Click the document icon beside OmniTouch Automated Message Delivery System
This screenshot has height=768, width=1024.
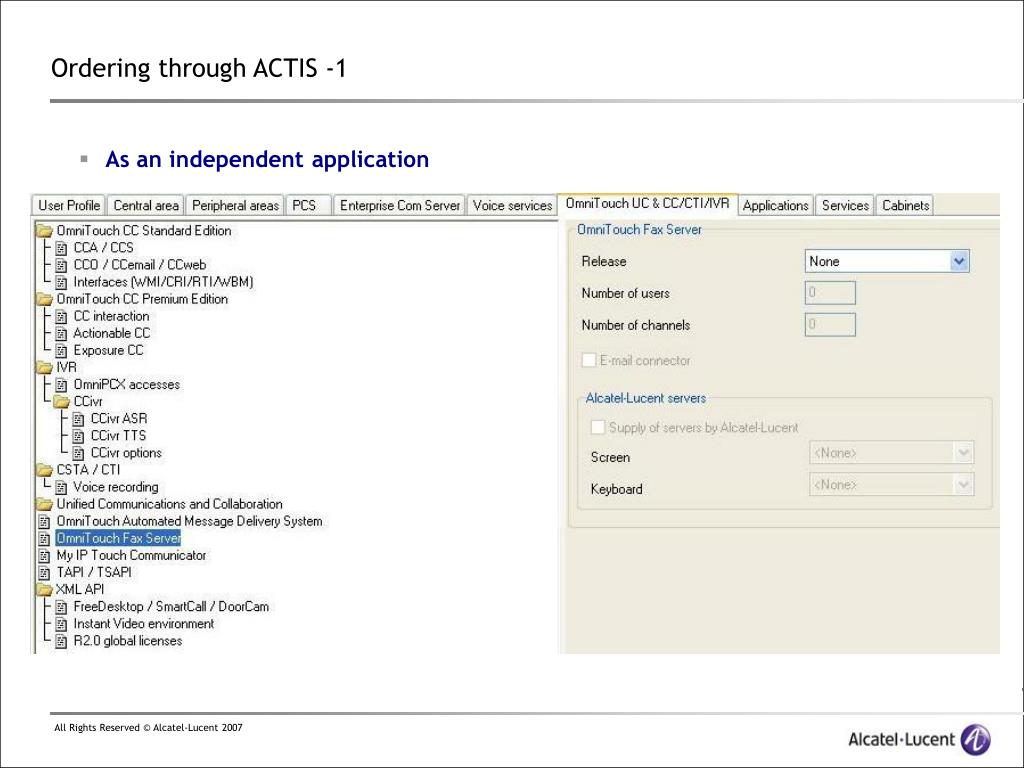point(44,522)
